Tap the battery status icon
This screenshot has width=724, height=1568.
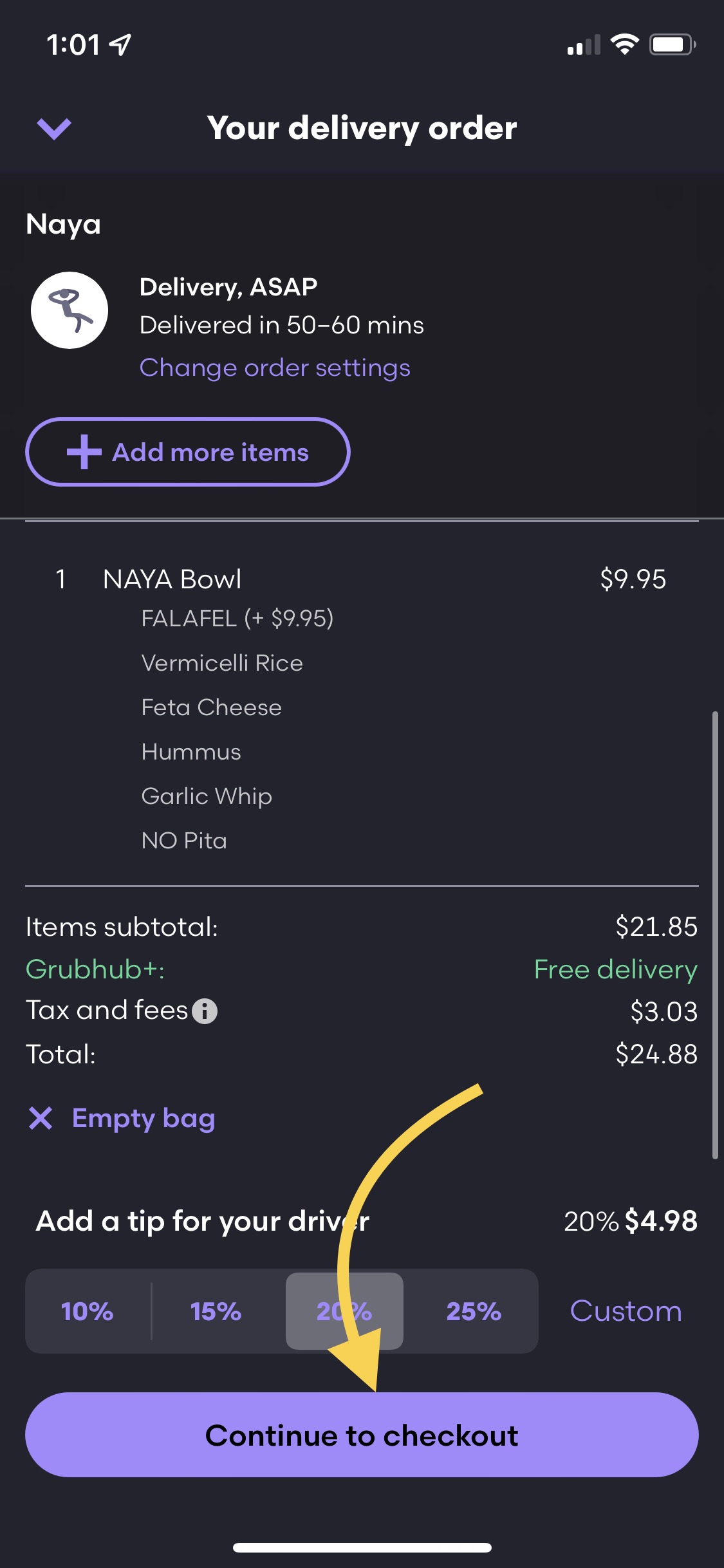pos(671,44)
